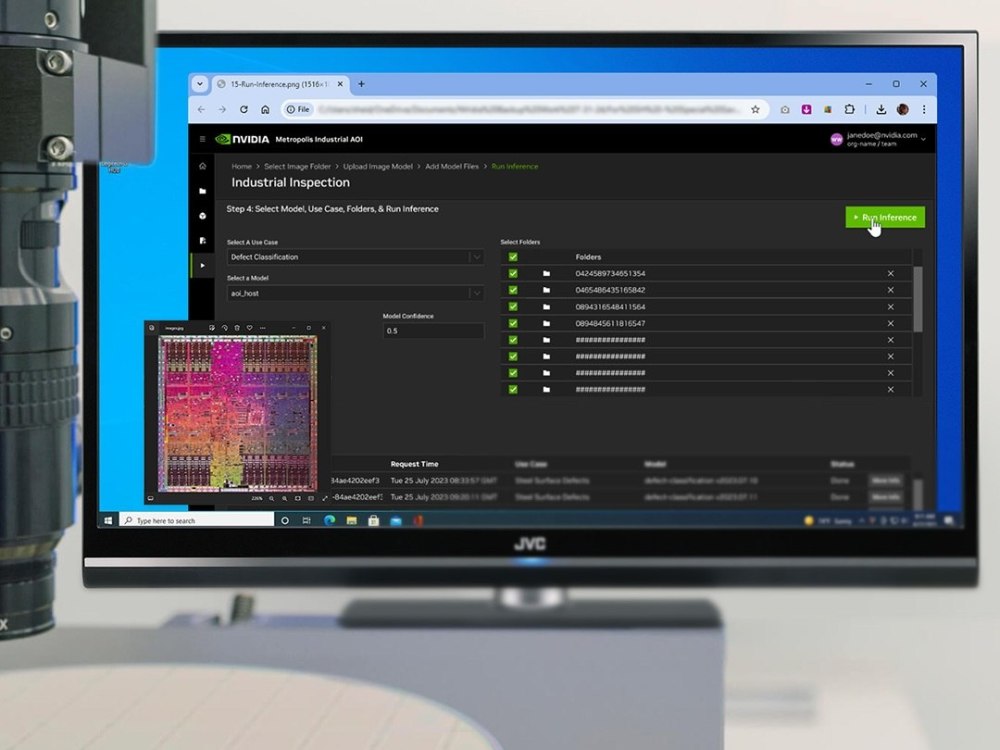Open the hamburger menu beside NVIDIA logo
Screen dimensions: 1000x750
[203, 139]
